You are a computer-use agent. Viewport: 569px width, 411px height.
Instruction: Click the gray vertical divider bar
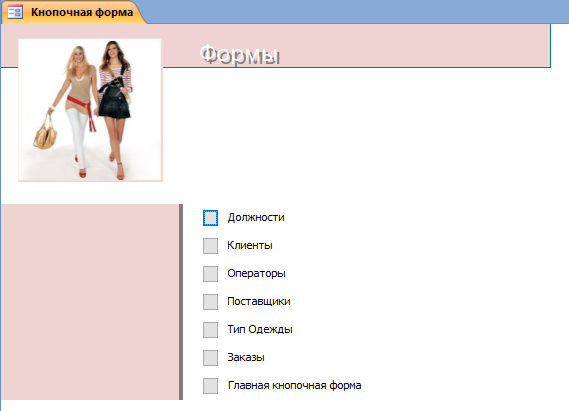(x=181, y=302)
